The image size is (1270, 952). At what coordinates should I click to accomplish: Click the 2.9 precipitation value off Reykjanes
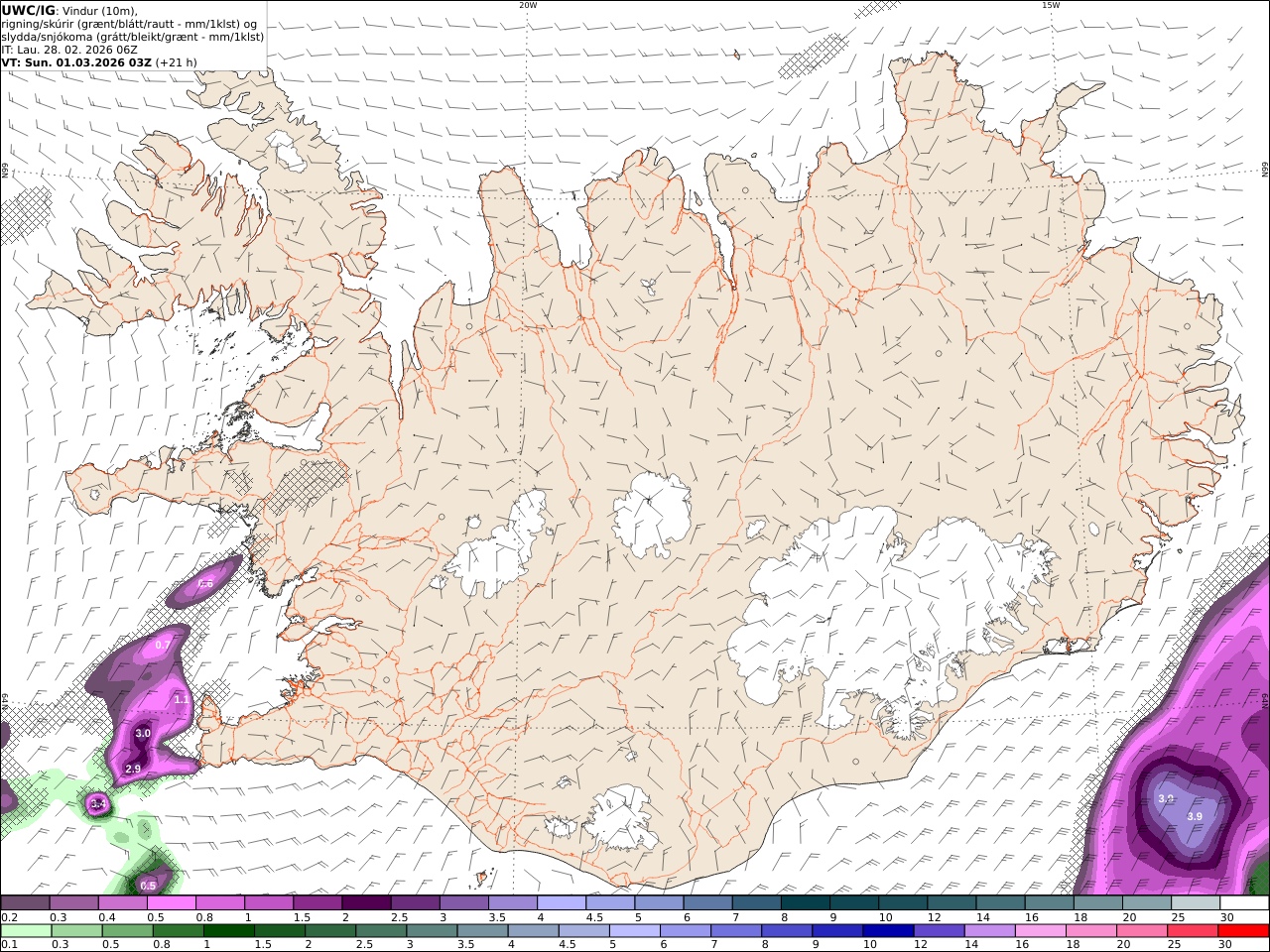click(x=133, y=769)
